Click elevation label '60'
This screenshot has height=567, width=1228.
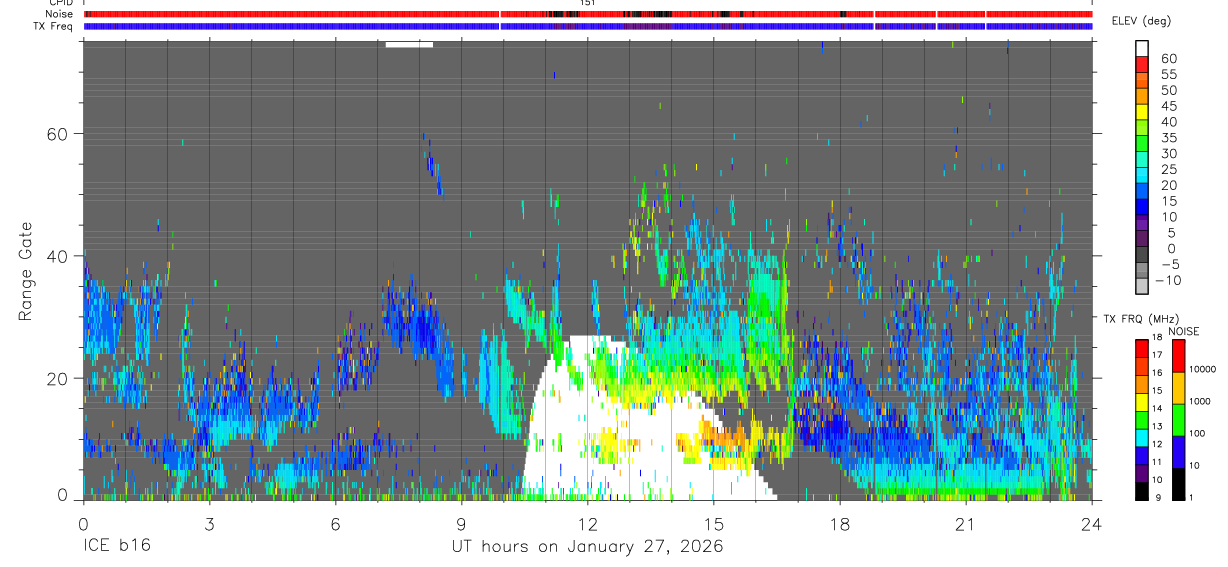pos(1167,58)
